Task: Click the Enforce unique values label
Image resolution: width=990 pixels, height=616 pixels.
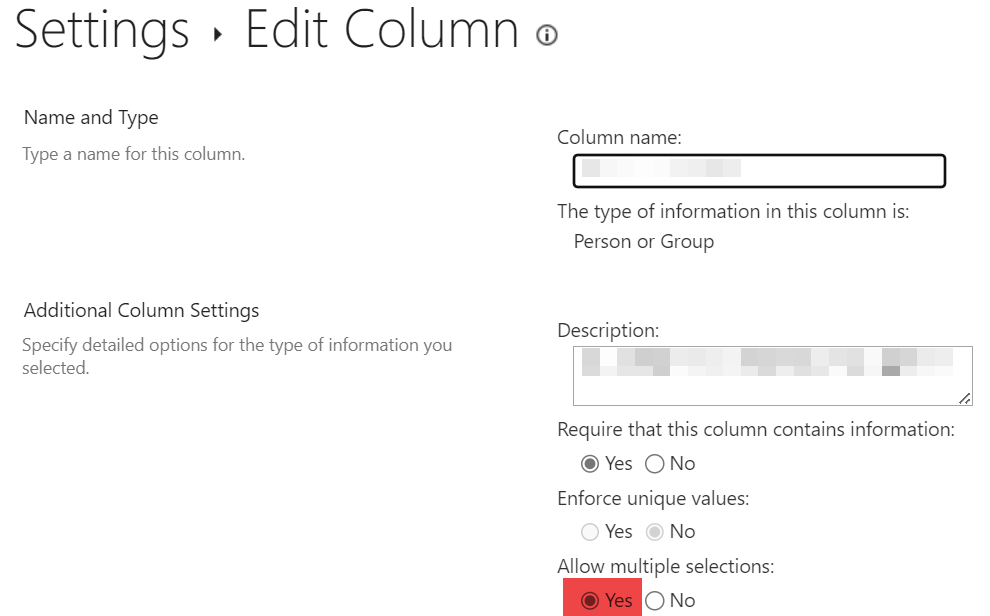Action: point(652,498)
